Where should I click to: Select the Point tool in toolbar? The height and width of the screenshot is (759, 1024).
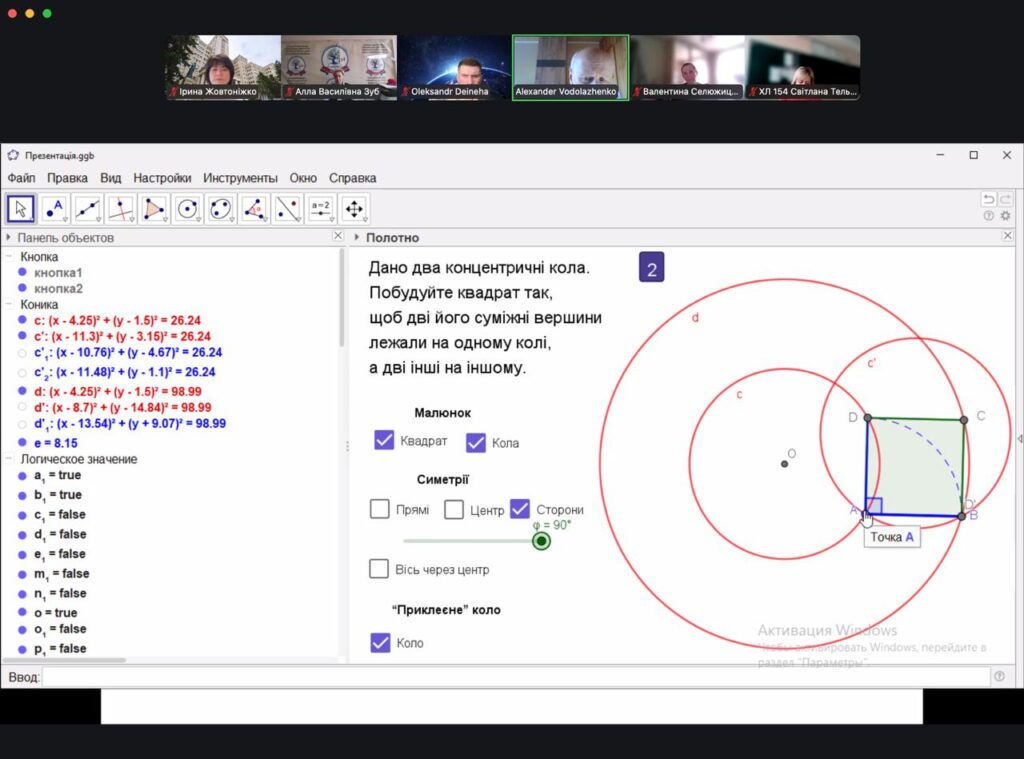[x=55, y=209]
